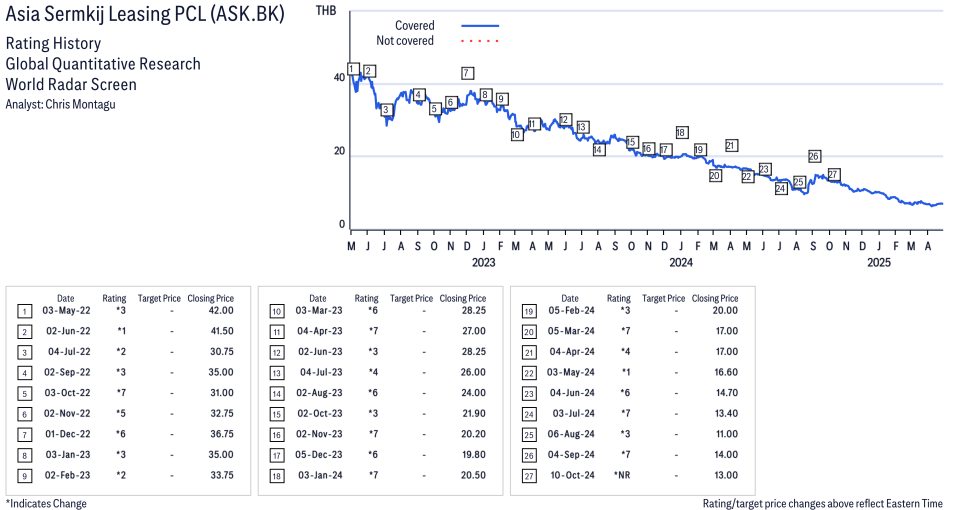Click the Rating header in the second table
Screen dimensions: 954x510
click(x=366, y=299)
